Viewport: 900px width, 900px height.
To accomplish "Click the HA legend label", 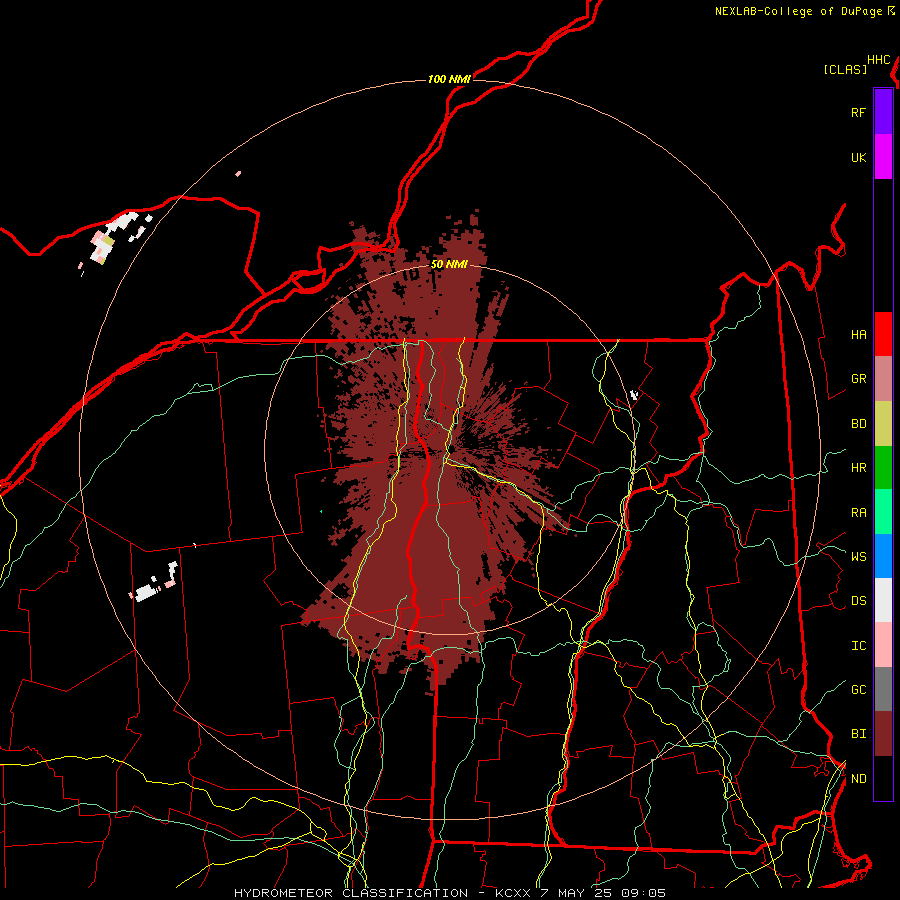I will (858, 334).
